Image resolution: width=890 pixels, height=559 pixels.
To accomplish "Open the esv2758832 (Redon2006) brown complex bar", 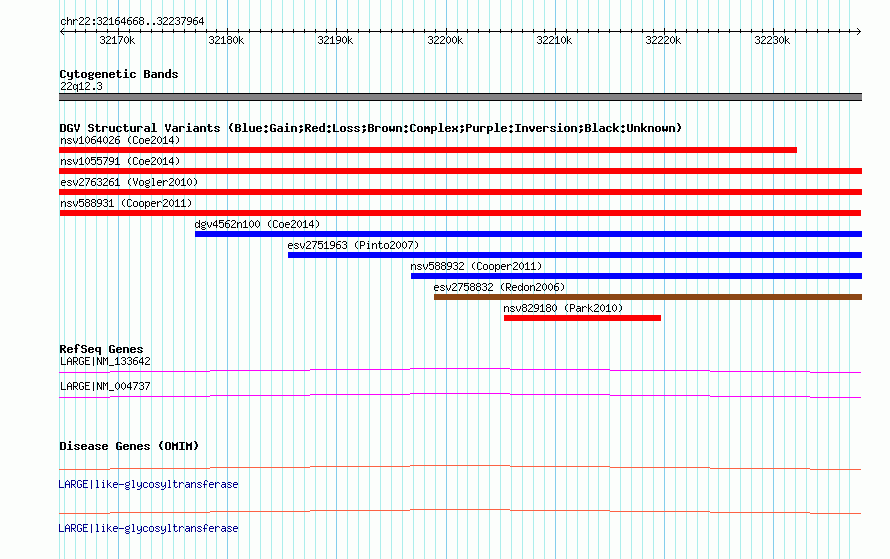I will click(x=648, y=297).
